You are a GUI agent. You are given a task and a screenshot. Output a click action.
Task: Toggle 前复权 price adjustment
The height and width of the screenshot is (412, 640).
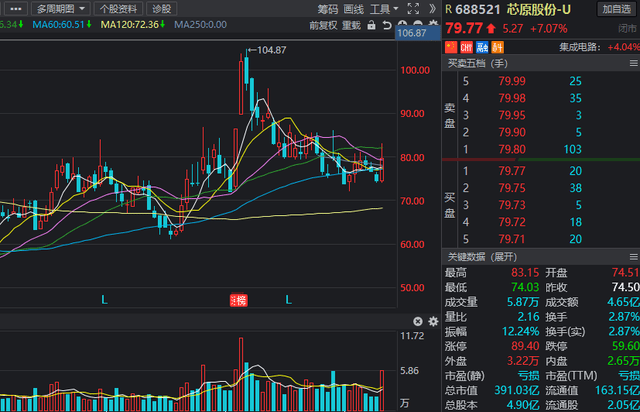click(323, 25)
